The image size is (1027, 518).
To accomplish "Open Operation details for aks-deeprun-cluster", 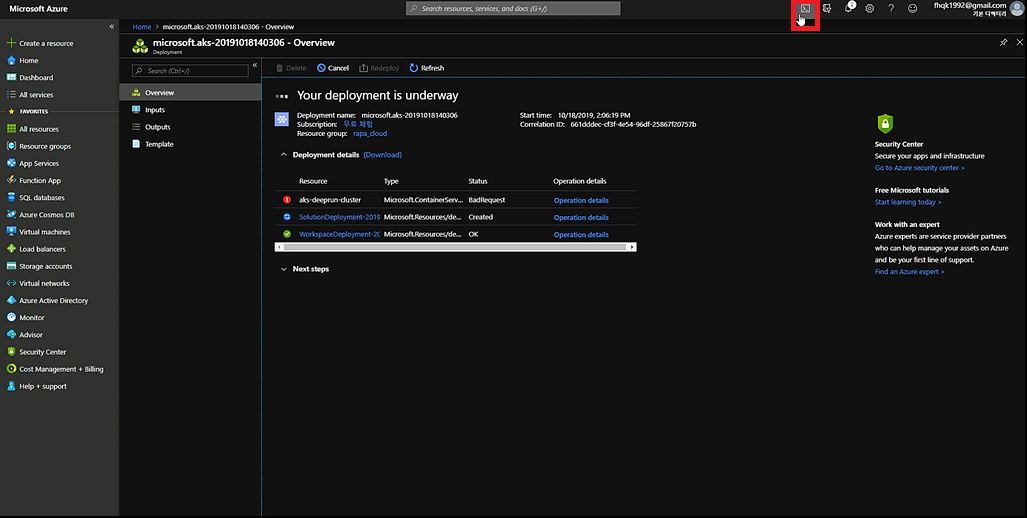I will [x=581, y=200].
